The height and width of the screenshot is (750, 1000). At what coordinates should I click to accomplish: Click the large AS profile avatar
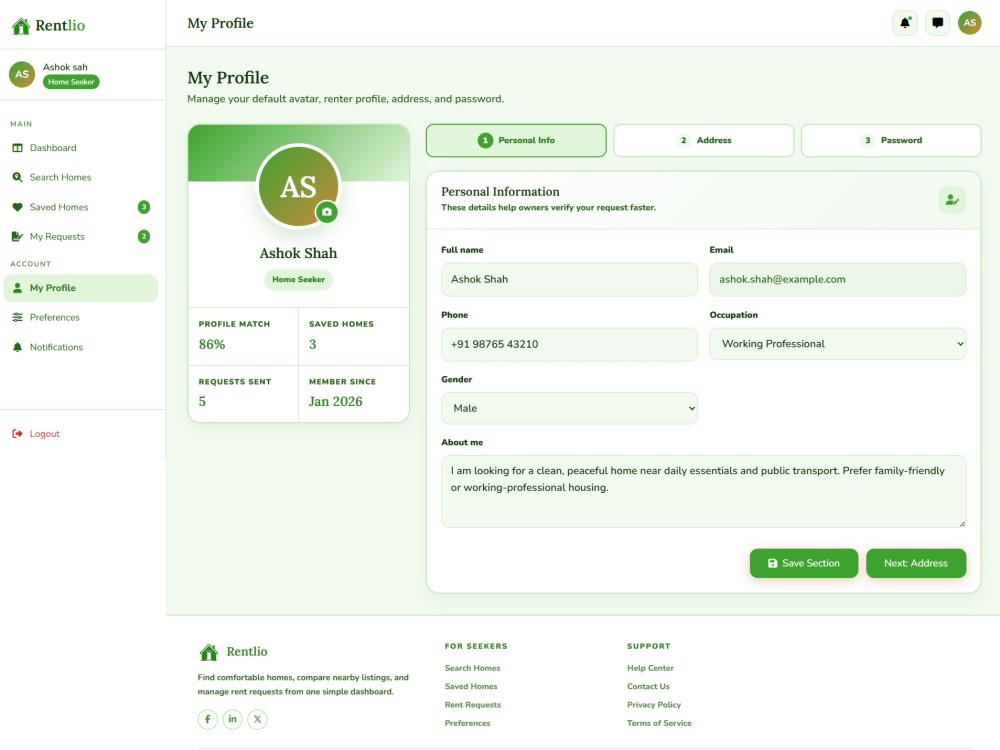pyautogui.click(x=298, y=186)
